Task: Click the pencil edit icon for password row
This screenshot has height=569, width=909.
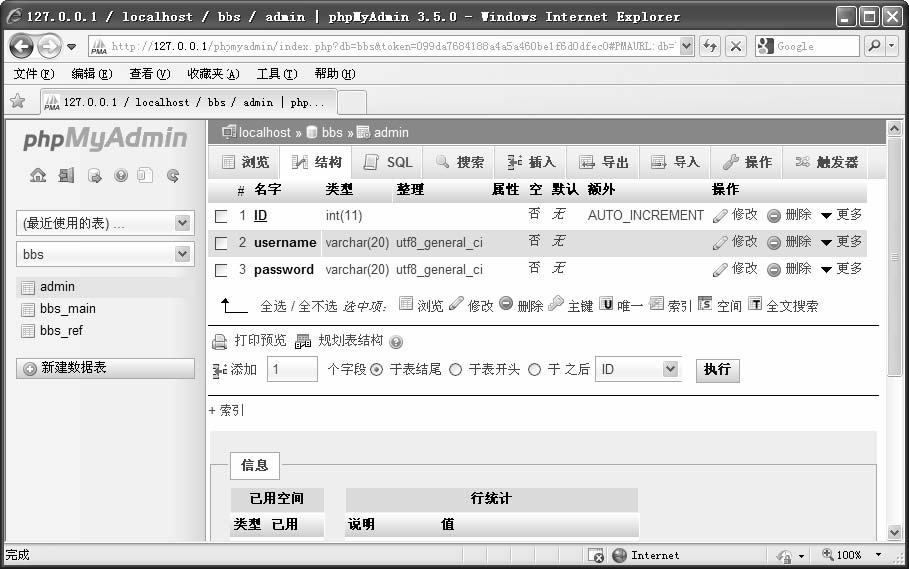Action: point(720,269)
